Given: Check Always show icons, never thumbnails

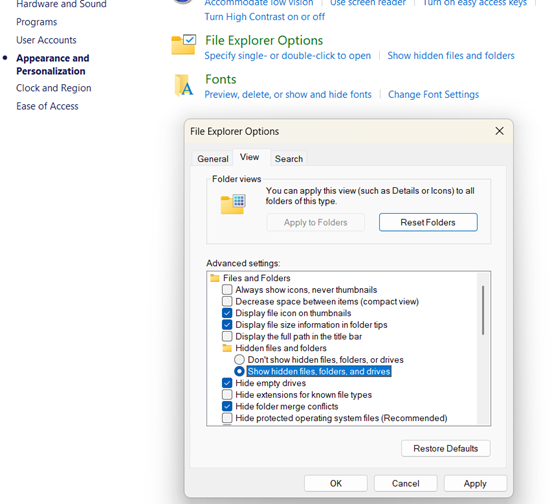Looking at the screenshot, I should [x=227, y=290].
